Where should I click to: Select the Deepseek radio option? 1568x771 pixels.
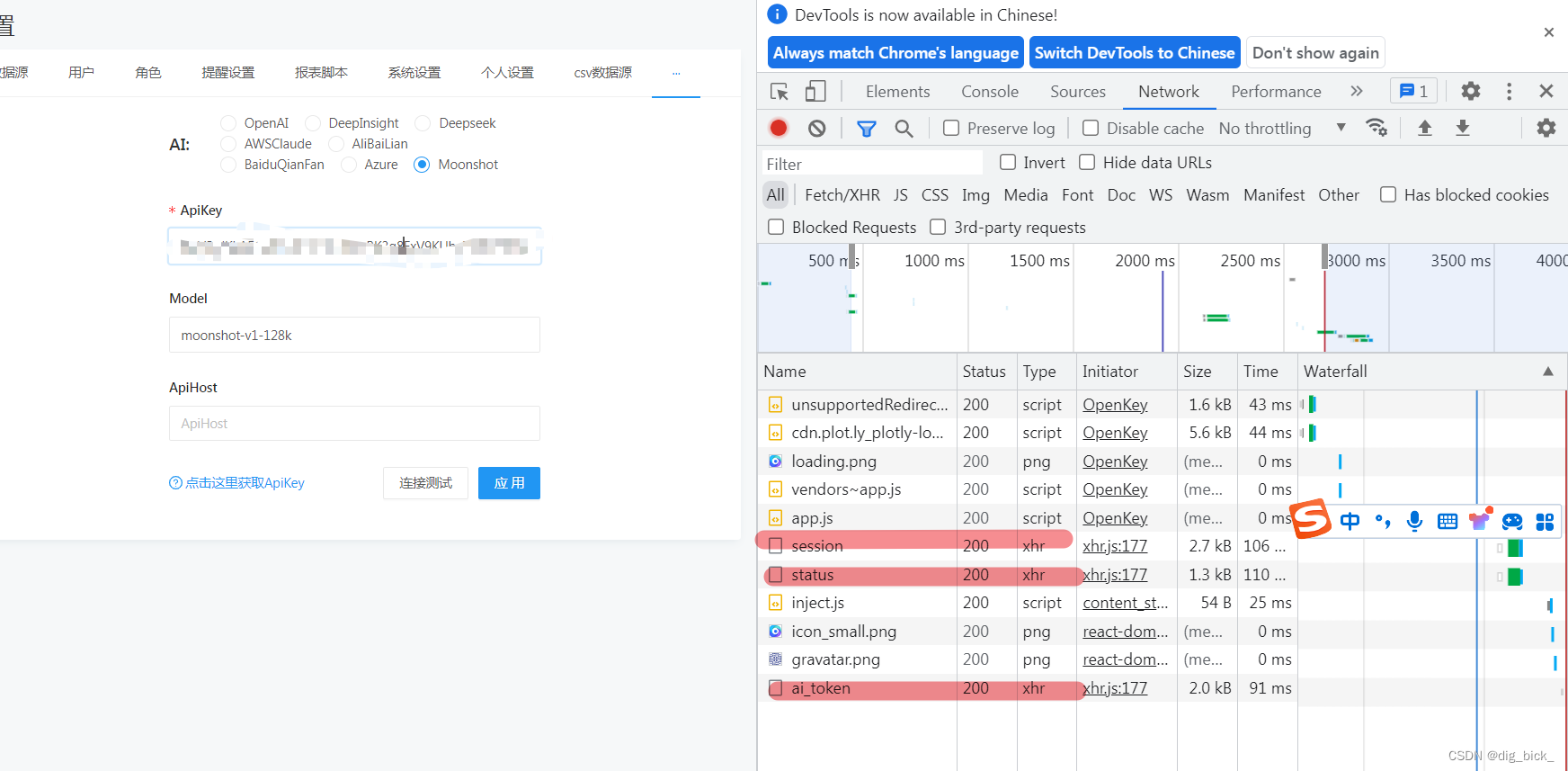(x=423, y=123)
